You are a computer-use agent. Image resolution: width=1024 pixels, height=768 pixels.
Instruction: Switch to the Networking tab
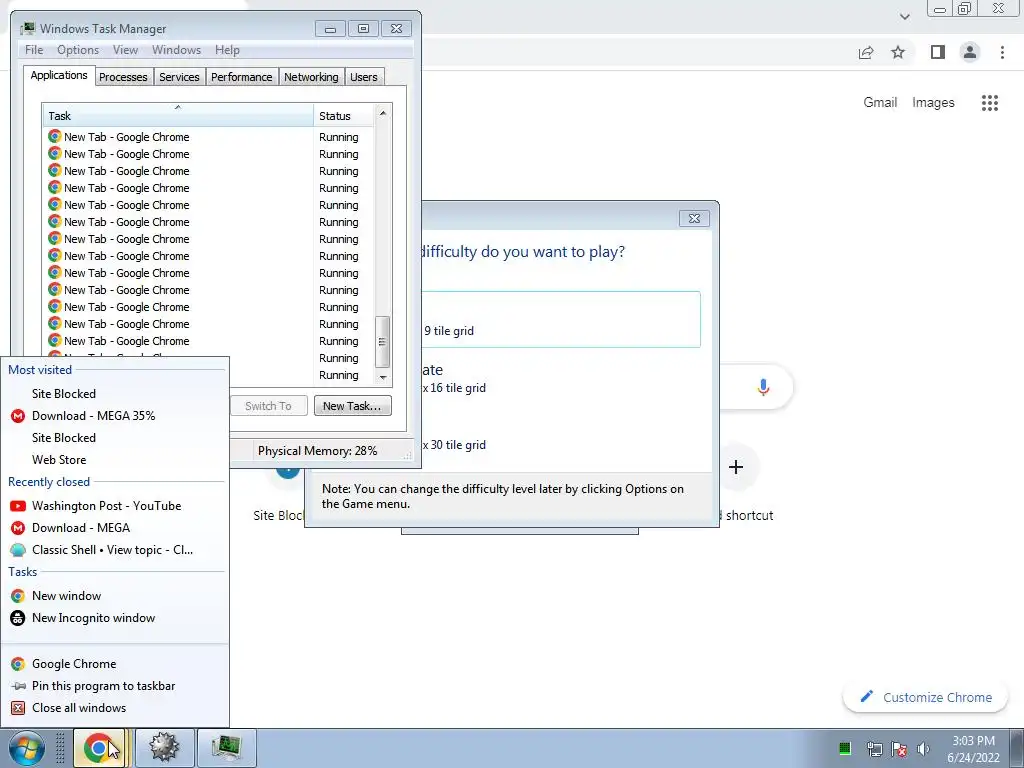click(312, 77)
